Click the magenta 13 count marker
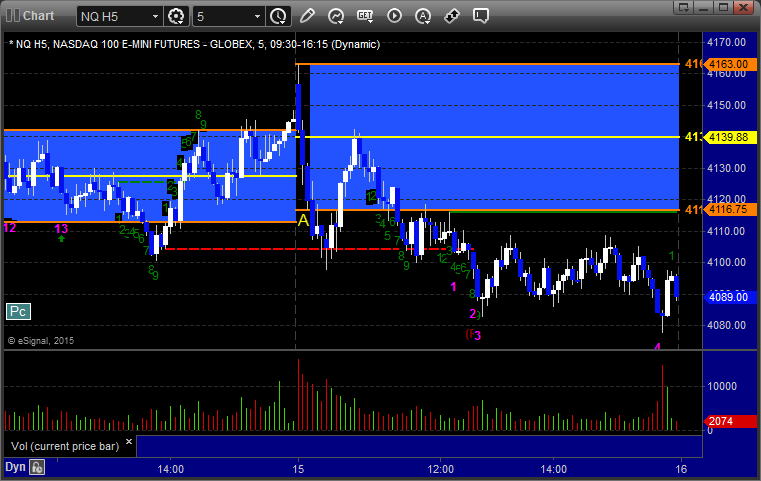This screenshot has width=761, height=481. [x=61, y=229]
